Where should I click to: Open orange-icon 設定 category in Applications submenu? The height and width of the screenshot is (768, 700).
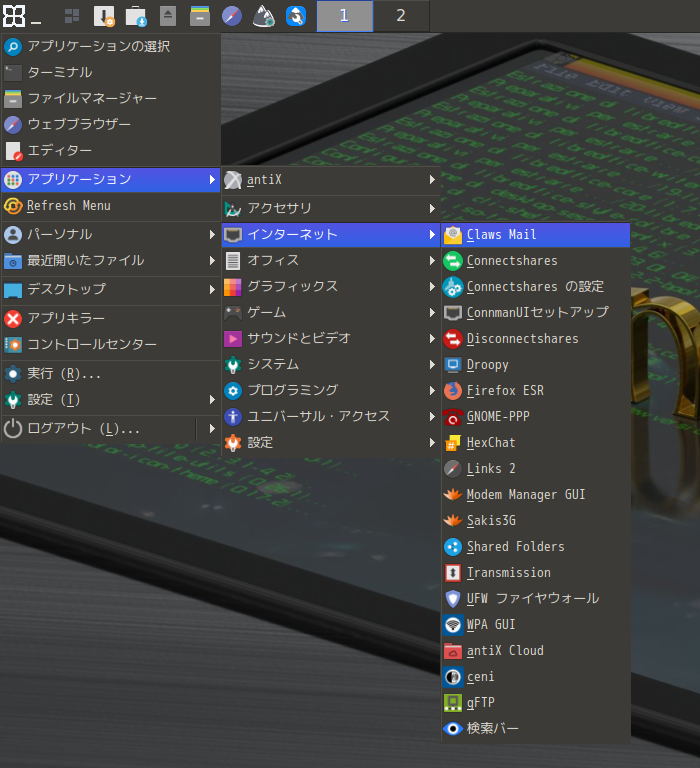tap(331, 443)
